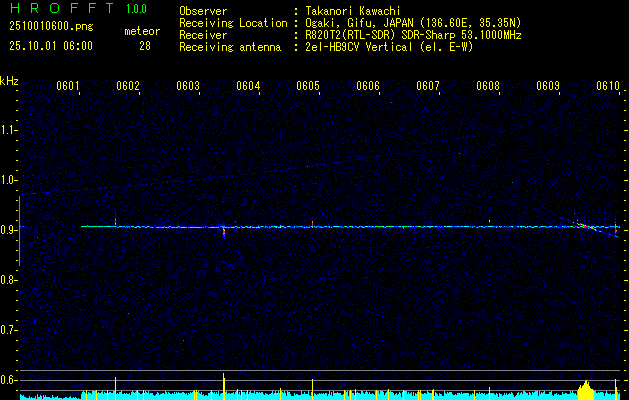Click the timestamp 25.10.01 06:00
The height and width of the screenshot is (400, 629).
(51, 46)
